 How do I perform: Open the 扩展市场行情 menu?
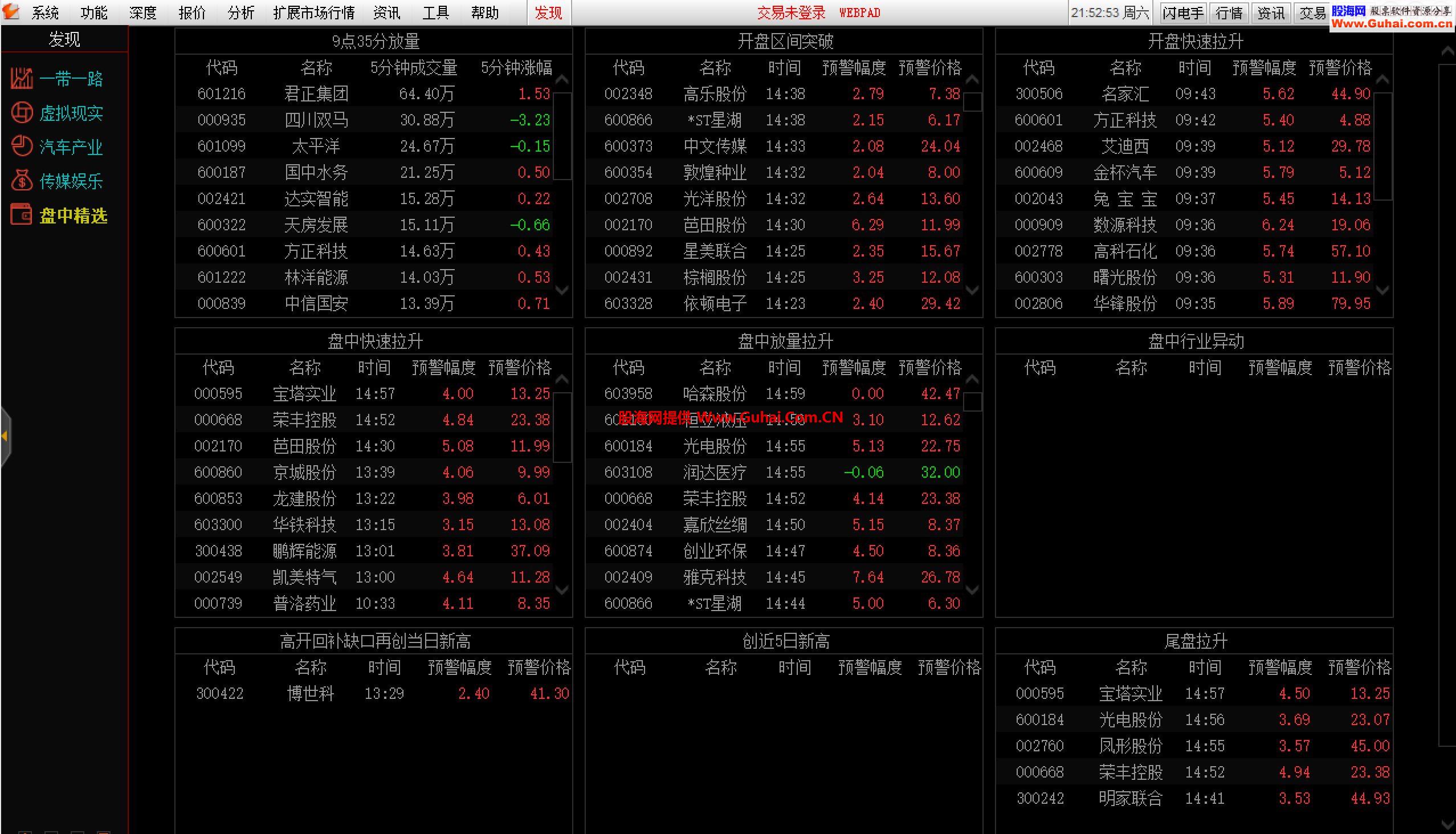pos(314,13)
